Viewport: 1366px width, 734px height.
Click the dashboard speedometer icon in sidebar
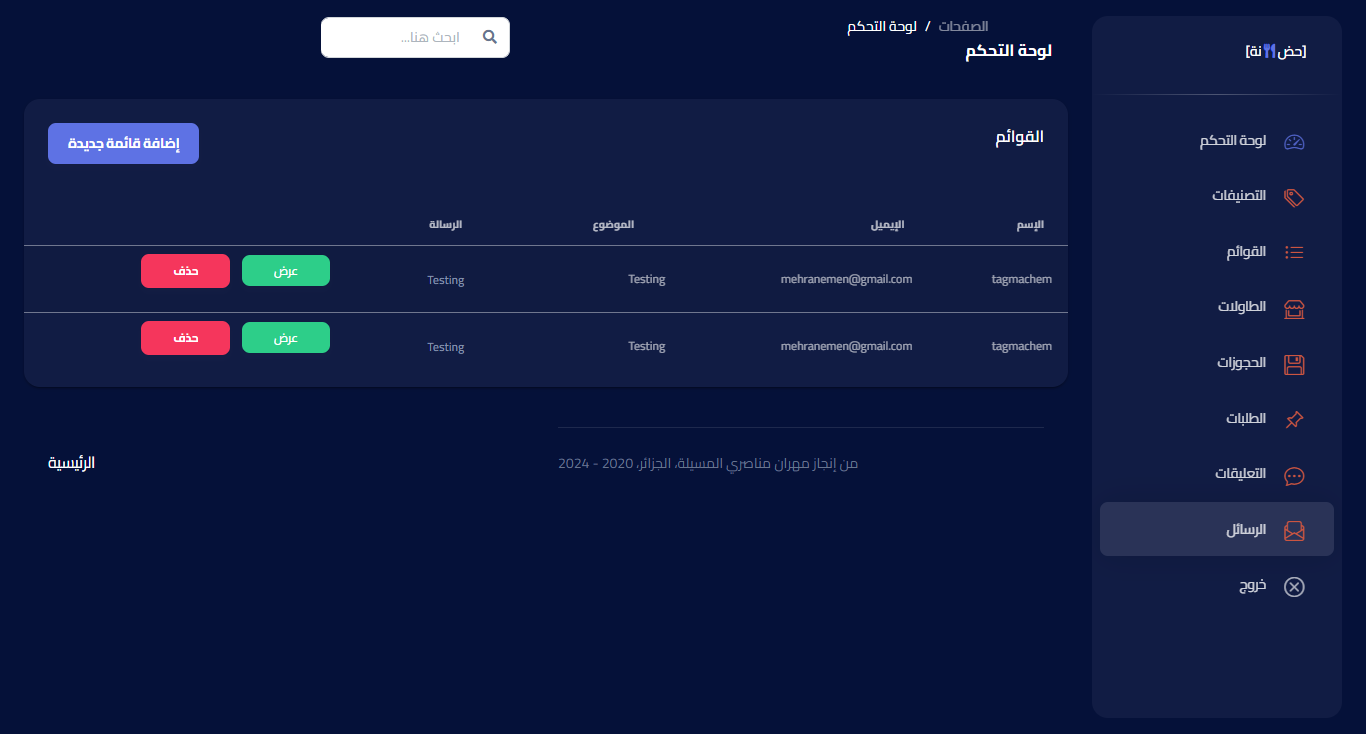tap(1294, 142)
